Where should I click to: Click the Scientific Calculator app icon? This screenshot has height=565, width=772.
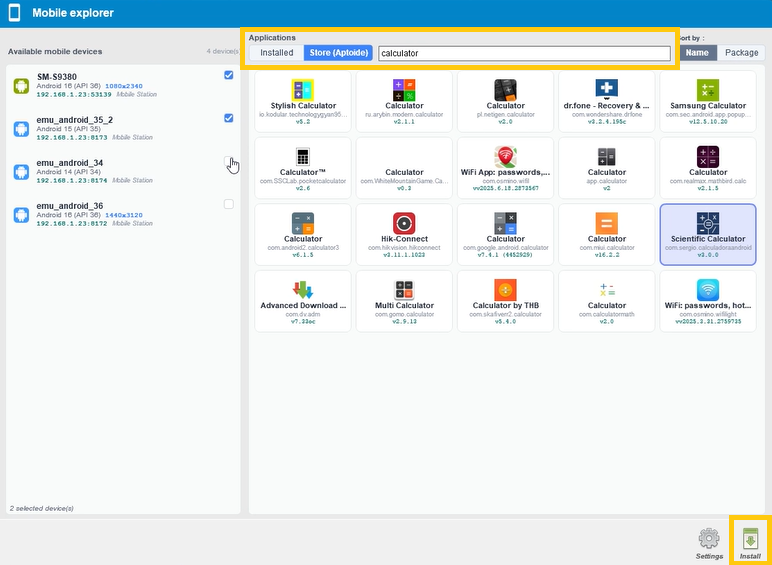[708, 223]
